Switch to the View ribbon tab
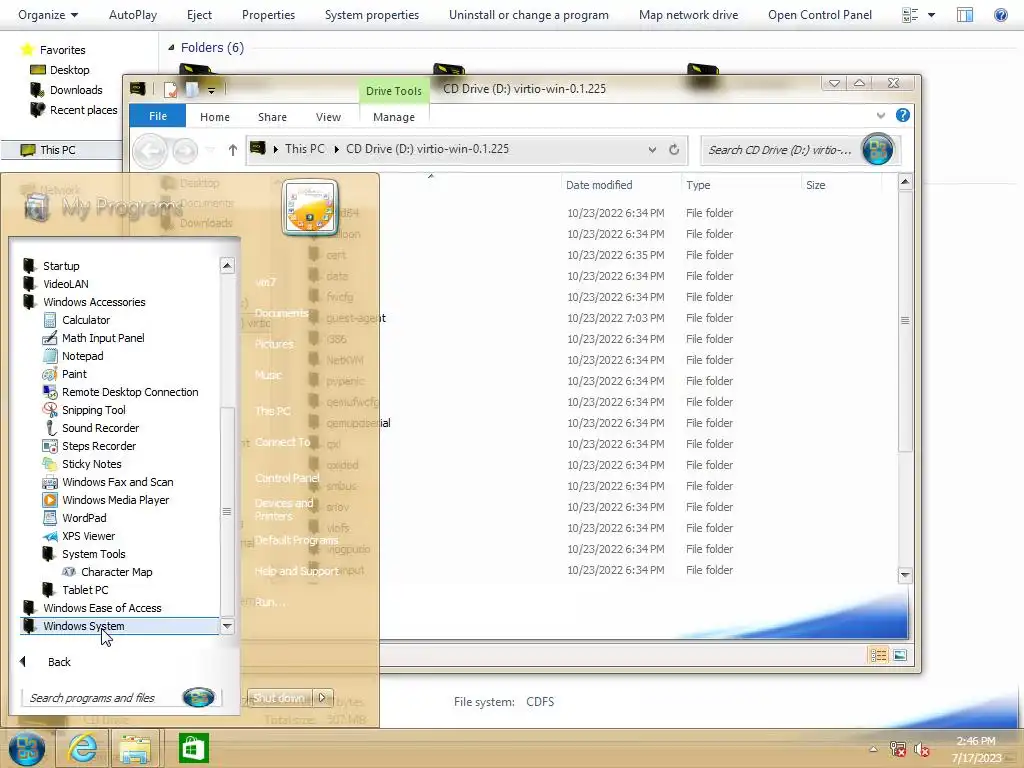The width and height of the screenshot is (1024, 768). 328,117
